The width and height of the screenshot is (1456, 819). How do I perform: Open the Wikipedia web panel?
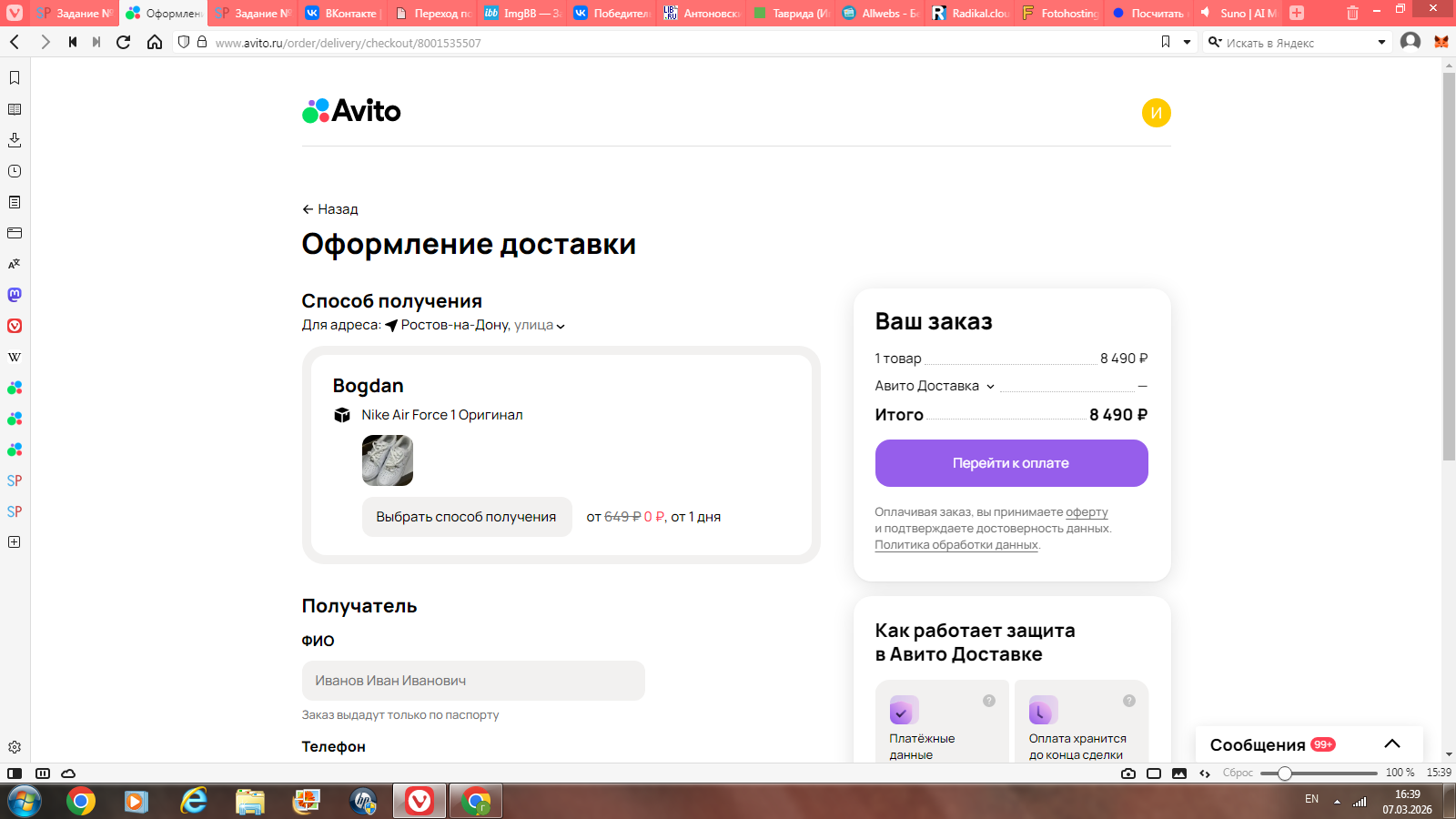15,357
